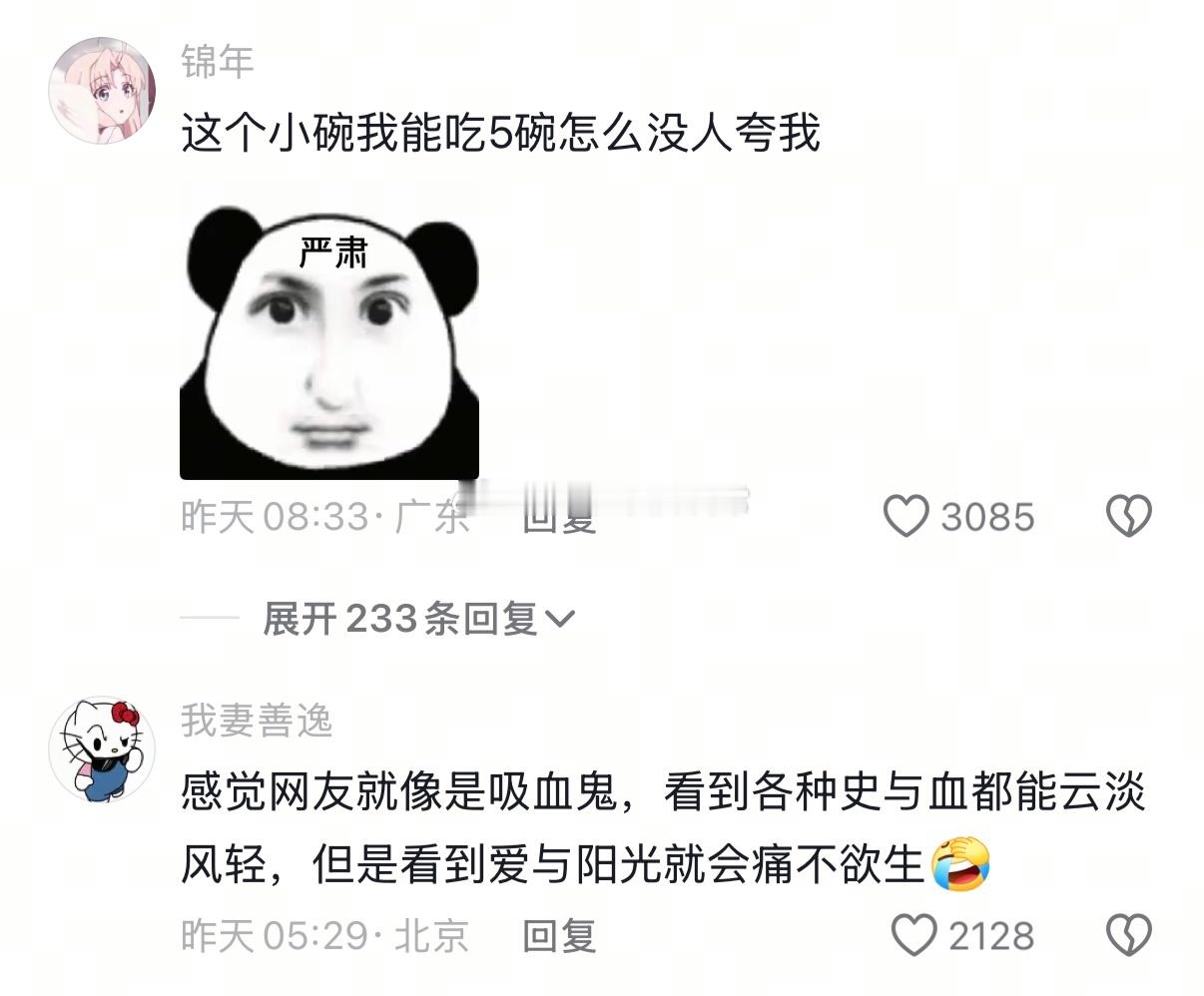Screen dimensions: 1204x996
Task: Dislike 我妻善逸's comment with the broken heart
Action: [x=1129, y=935]
